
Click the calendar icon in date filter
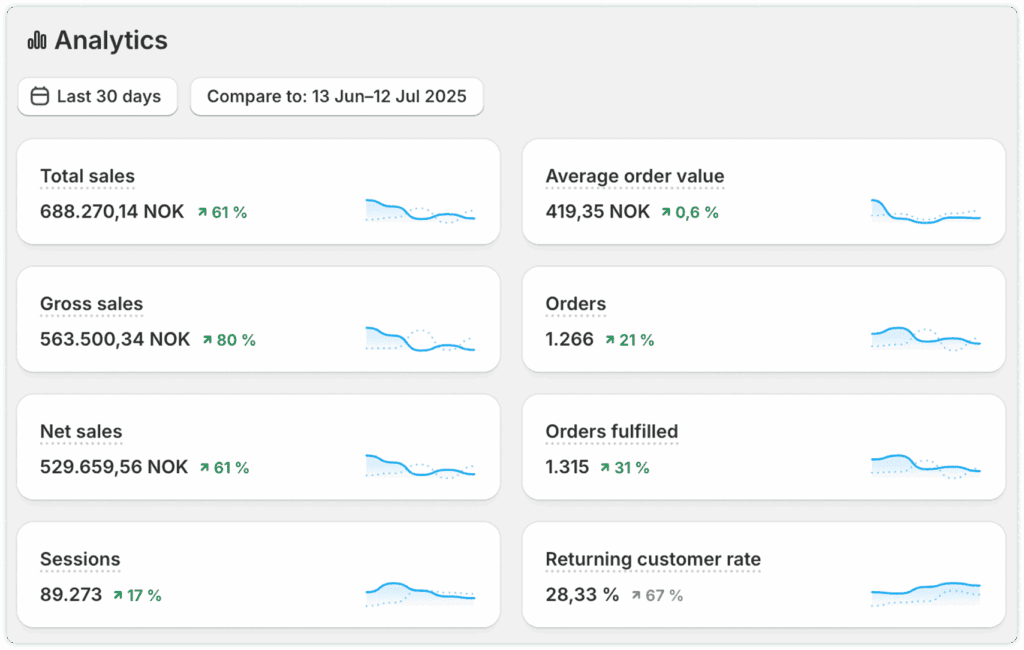(40, 97)
